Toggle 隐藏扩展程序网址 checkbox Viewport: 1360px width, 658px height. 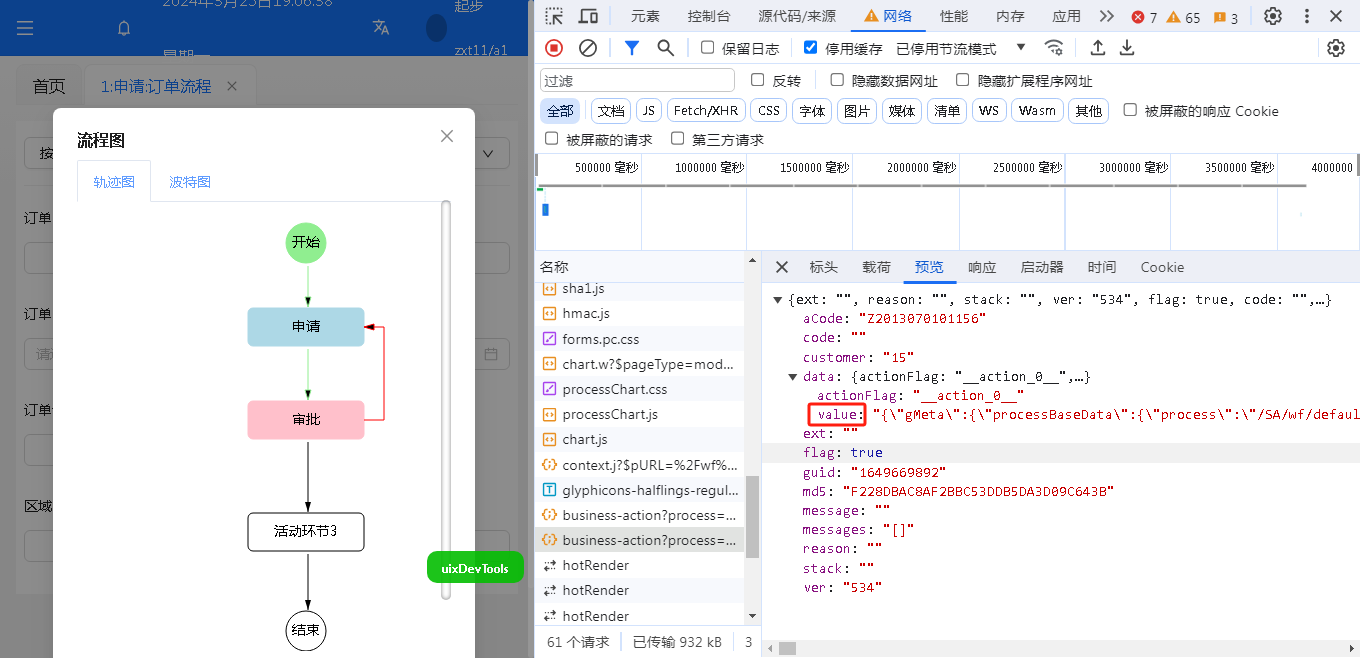(963, 80)
